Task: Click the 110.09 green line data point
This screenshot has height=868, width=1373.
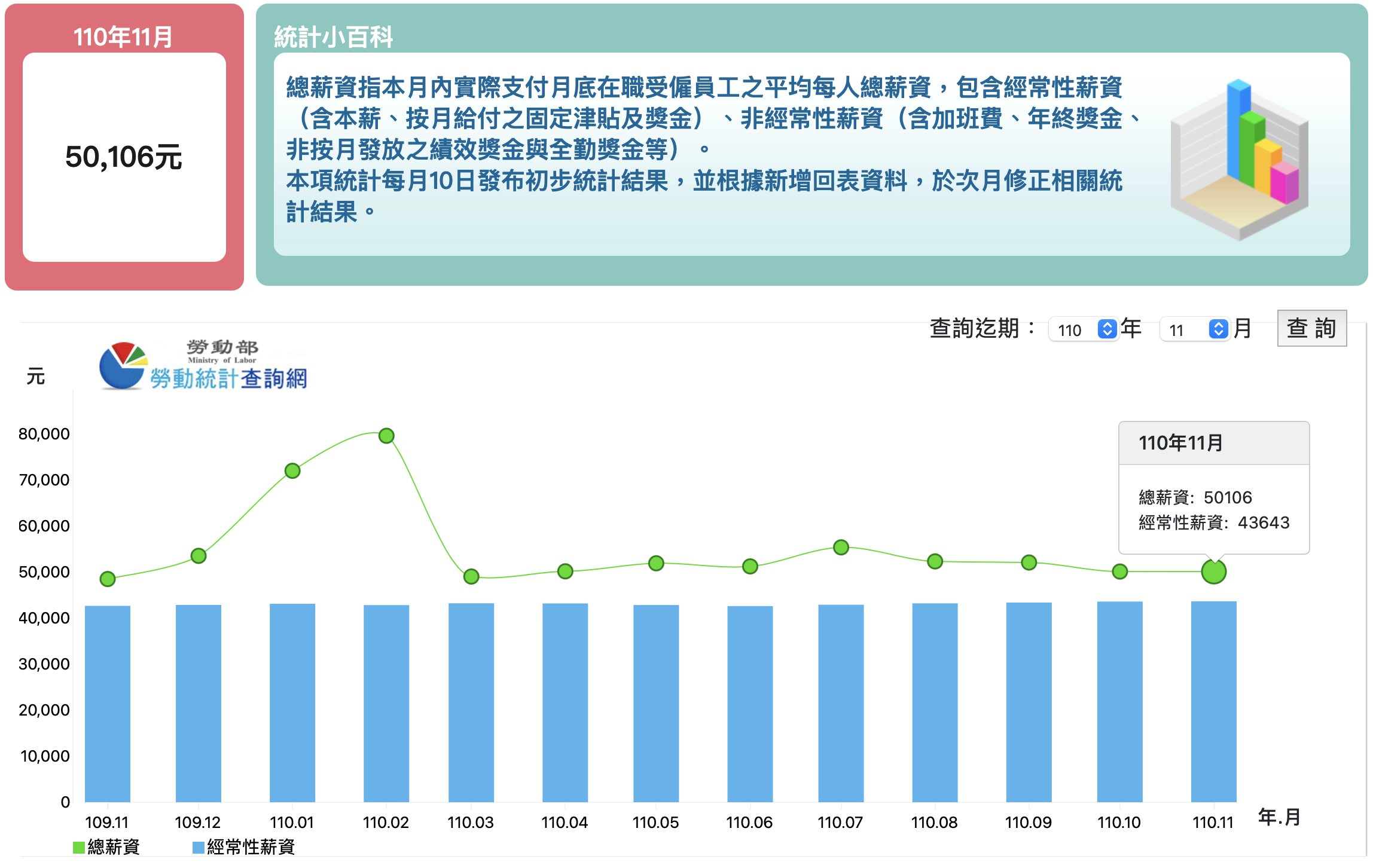Action: (1029, 563)
